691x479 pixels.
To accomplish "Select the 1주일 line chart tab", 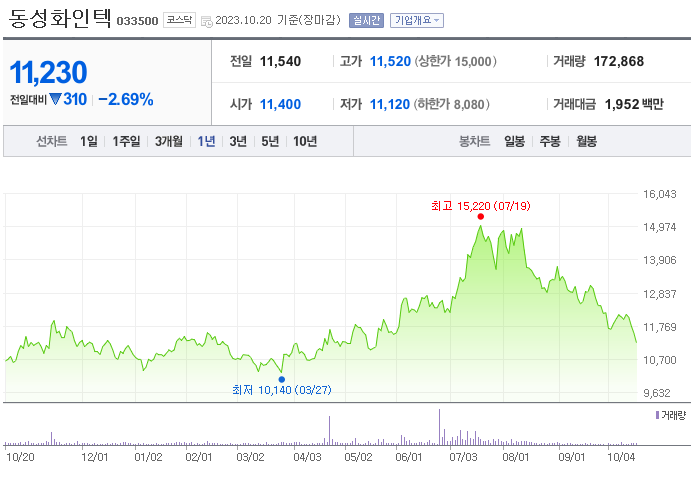I will (126, 141).
